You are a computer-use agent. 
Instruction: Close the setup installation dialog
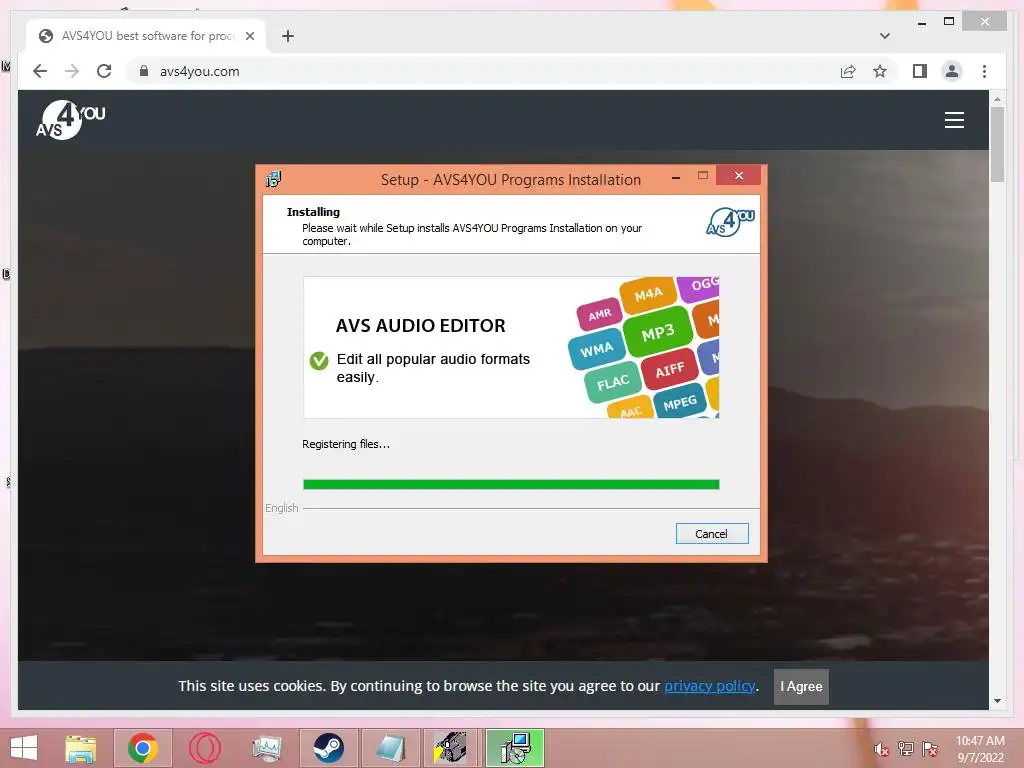coord(739,176)
